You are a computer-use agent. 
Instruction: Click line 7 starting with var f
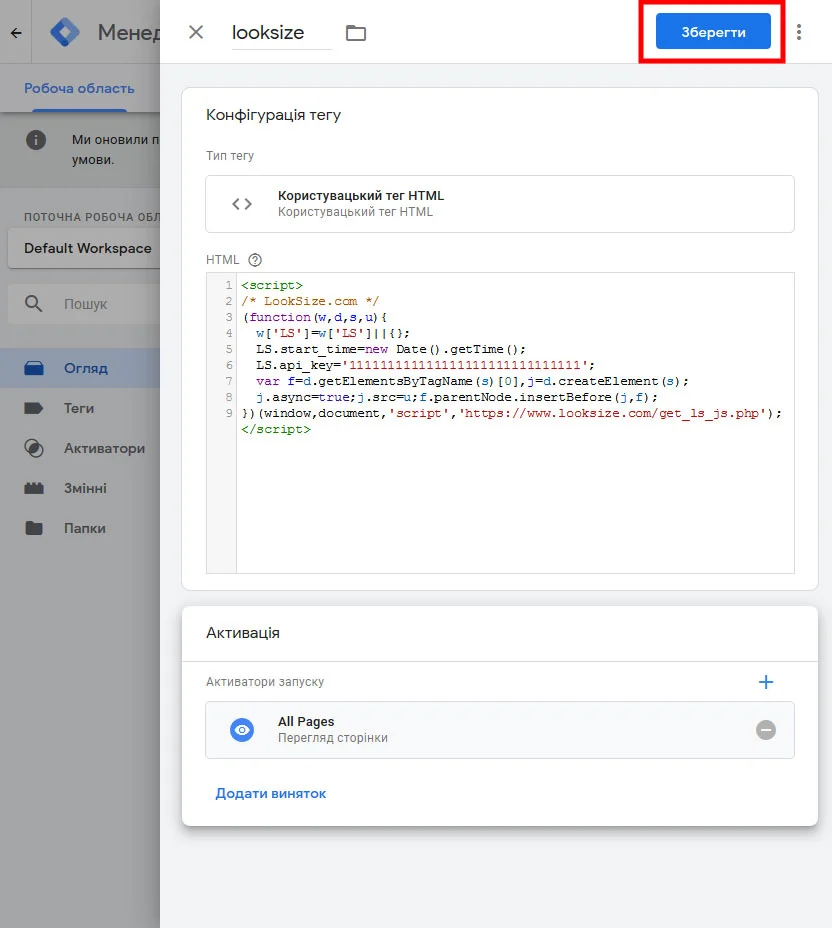(472, 381)
